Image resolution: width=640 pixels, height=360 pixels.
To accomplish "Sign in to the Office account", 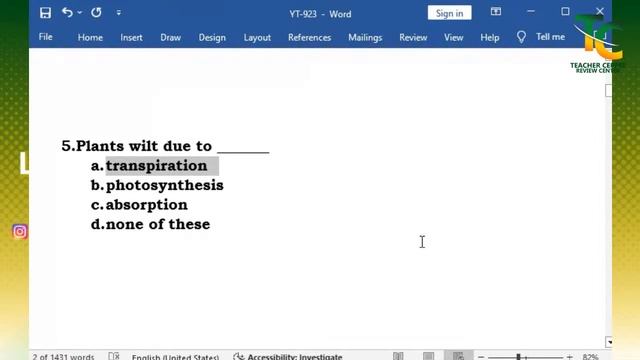I will pyautogui.click(x=449, y=13).
